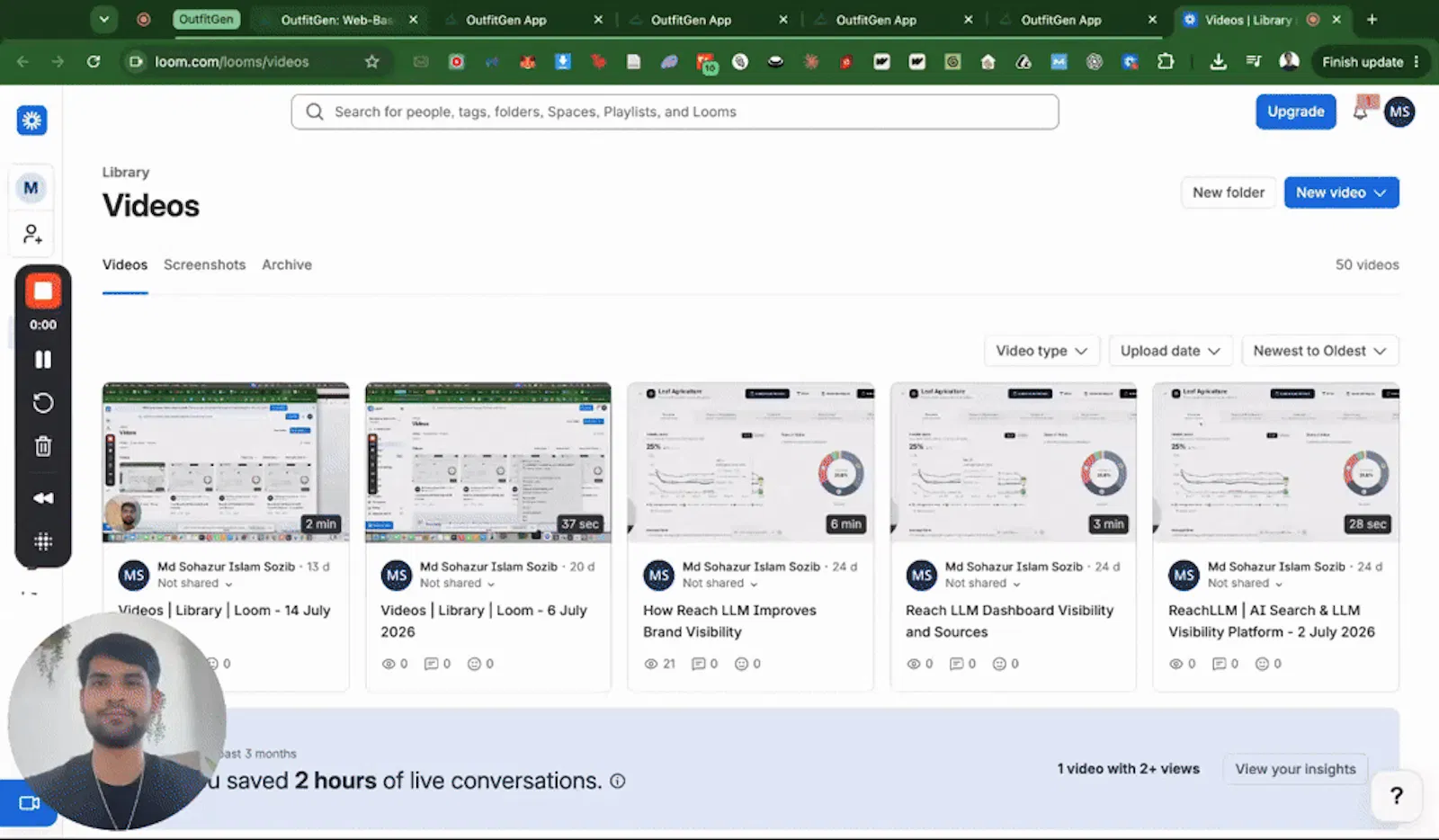This screenshot has height=840, width=1439.
Task: Pause the Loom recording
Action: (43, 360)
